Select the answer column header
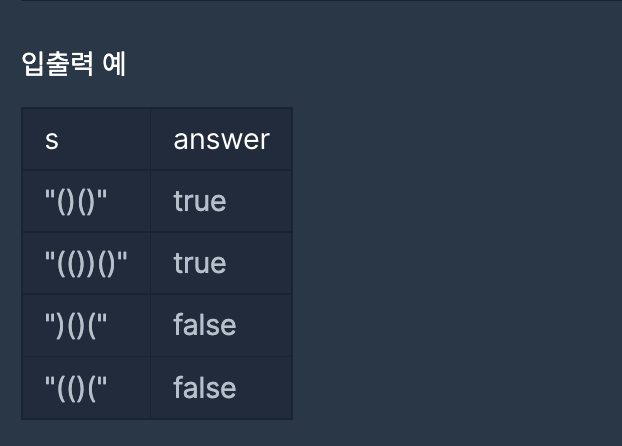The height and width of the screenshot is (446, 622). coord(221,140)
